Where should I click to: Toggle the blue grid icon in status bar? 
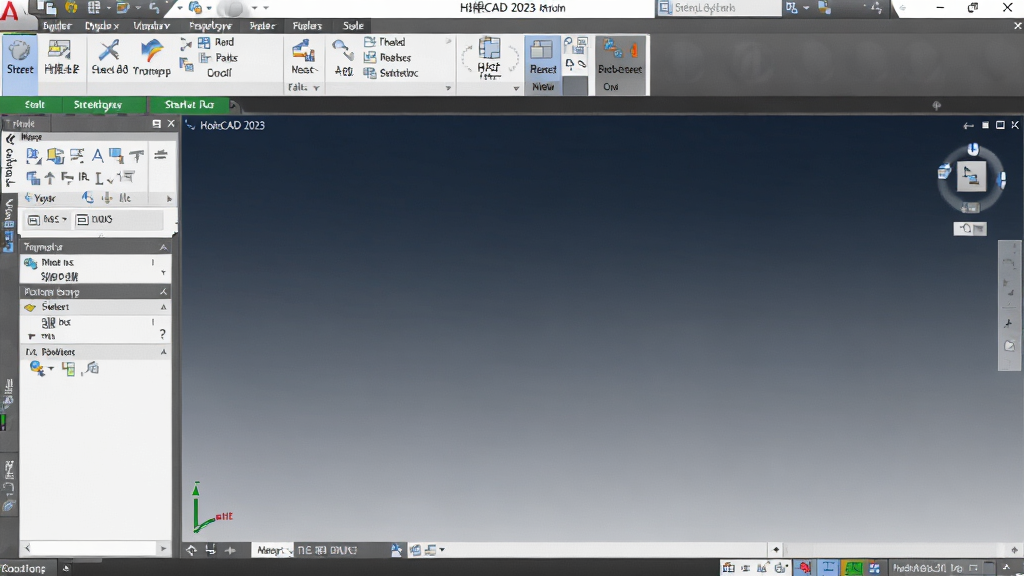(874, 568)
